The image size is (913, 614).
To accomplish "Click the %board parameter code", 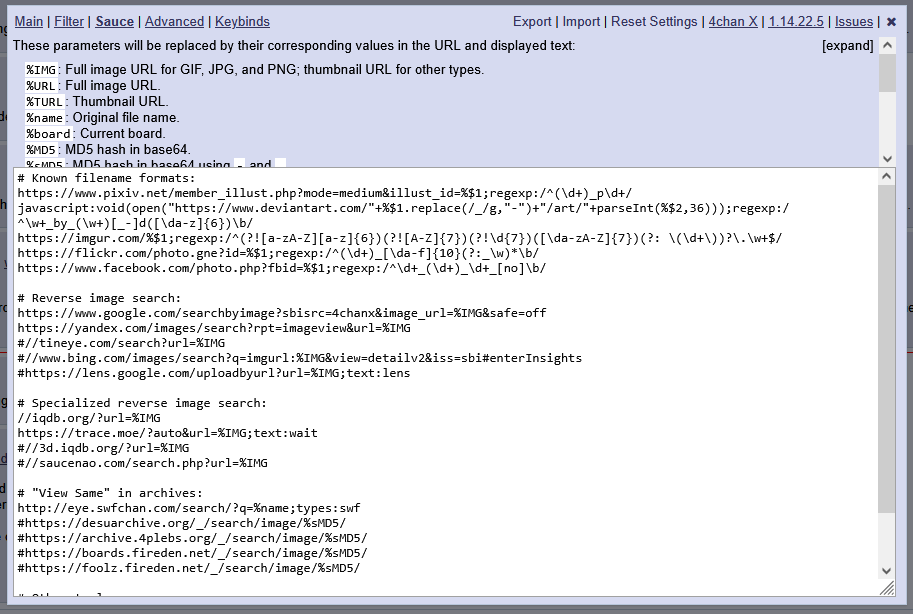I will 48,134.
